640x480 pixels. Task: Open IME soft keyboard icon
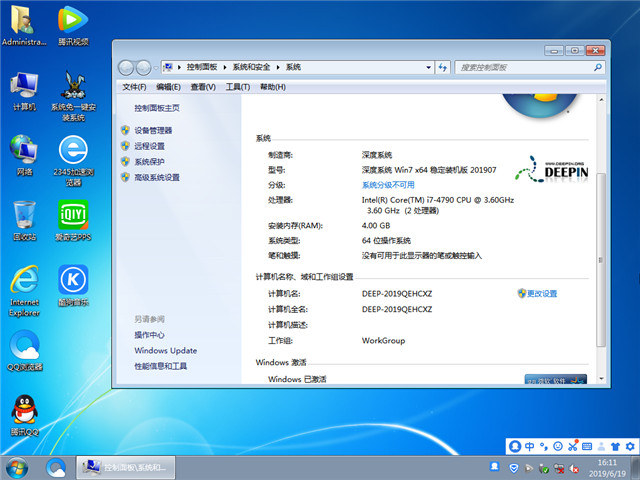pos(587,446)
